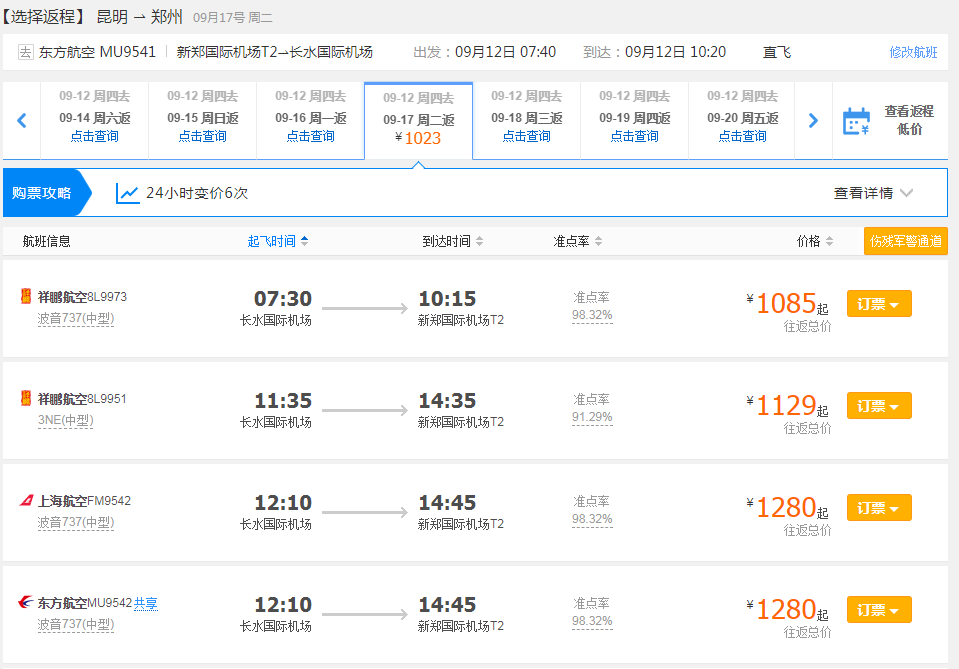Click the ¥1280 price for MU9542
The width and height of the screenshot is (959, 669).
(x=787, y=610)
